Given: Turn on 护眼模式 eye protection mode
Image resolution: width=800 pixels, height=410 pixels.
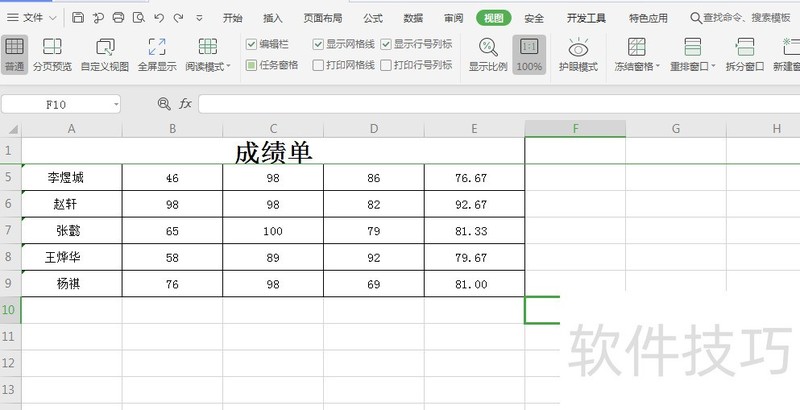Looking at the screenshot, I should [x=579, y=55].
